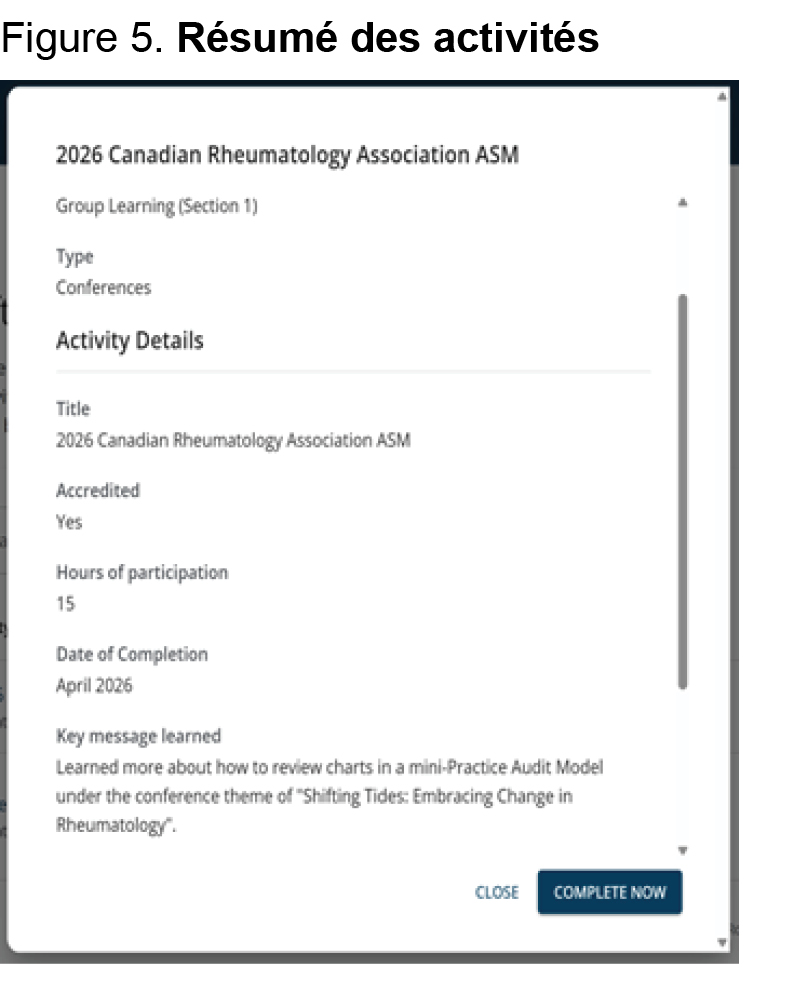
Task: Click the outer dialog scrollbar up arrow
Action: click(x=722, y=96)
